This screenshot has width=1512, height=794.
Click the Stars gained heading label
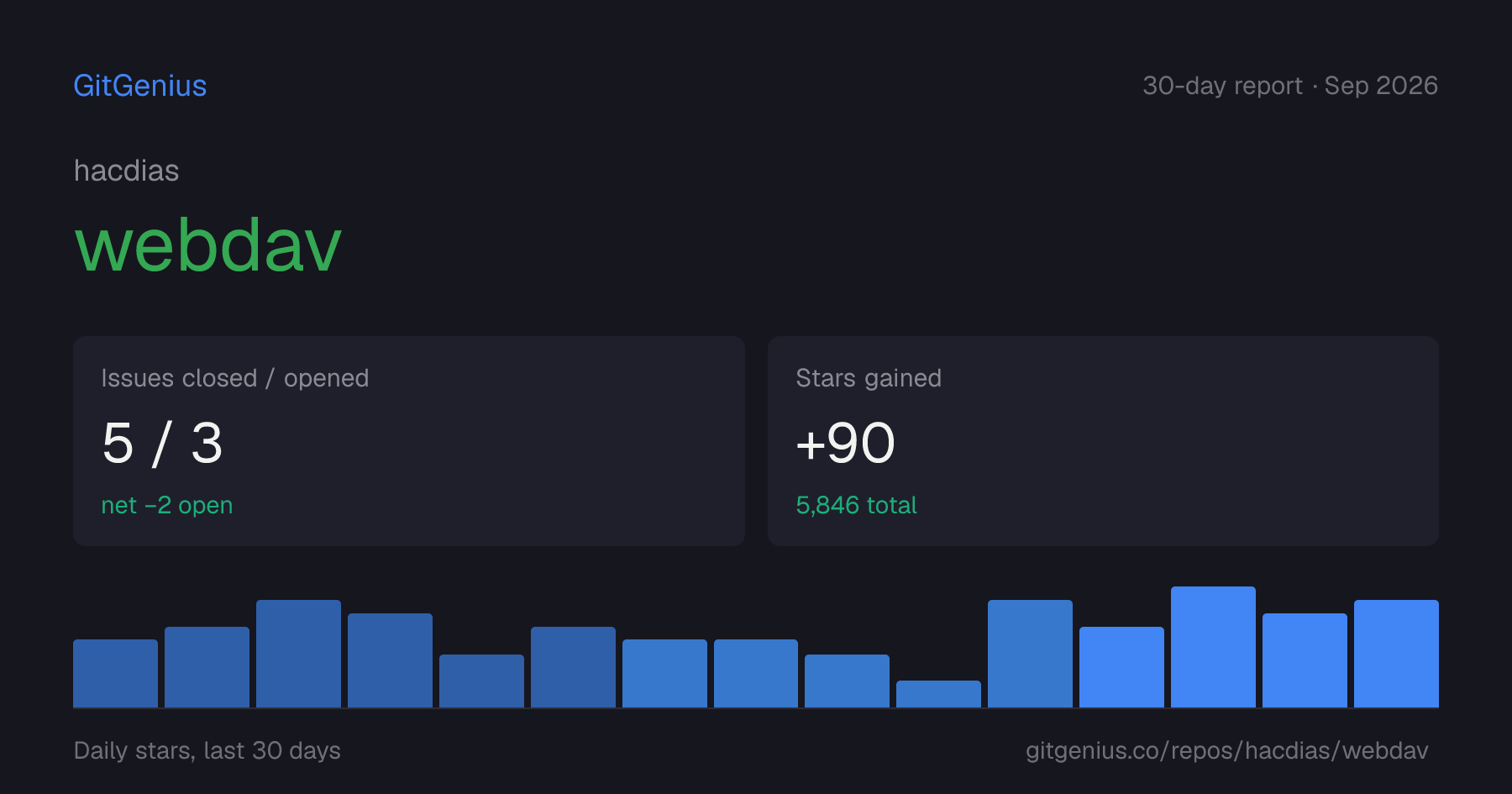[x=869, y=378]
